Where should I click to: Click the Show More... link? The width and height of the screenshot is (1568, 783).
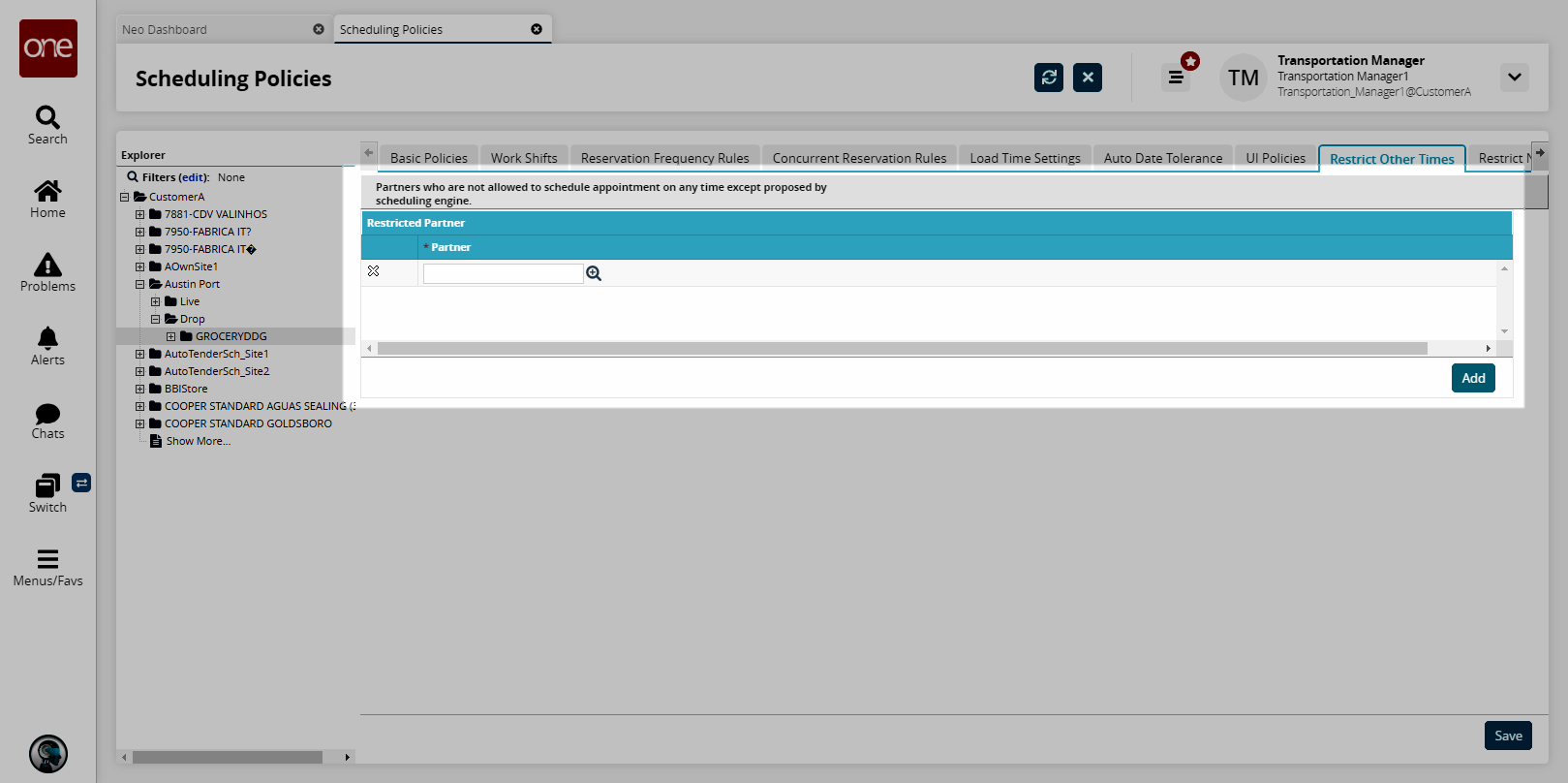(199, 441)
